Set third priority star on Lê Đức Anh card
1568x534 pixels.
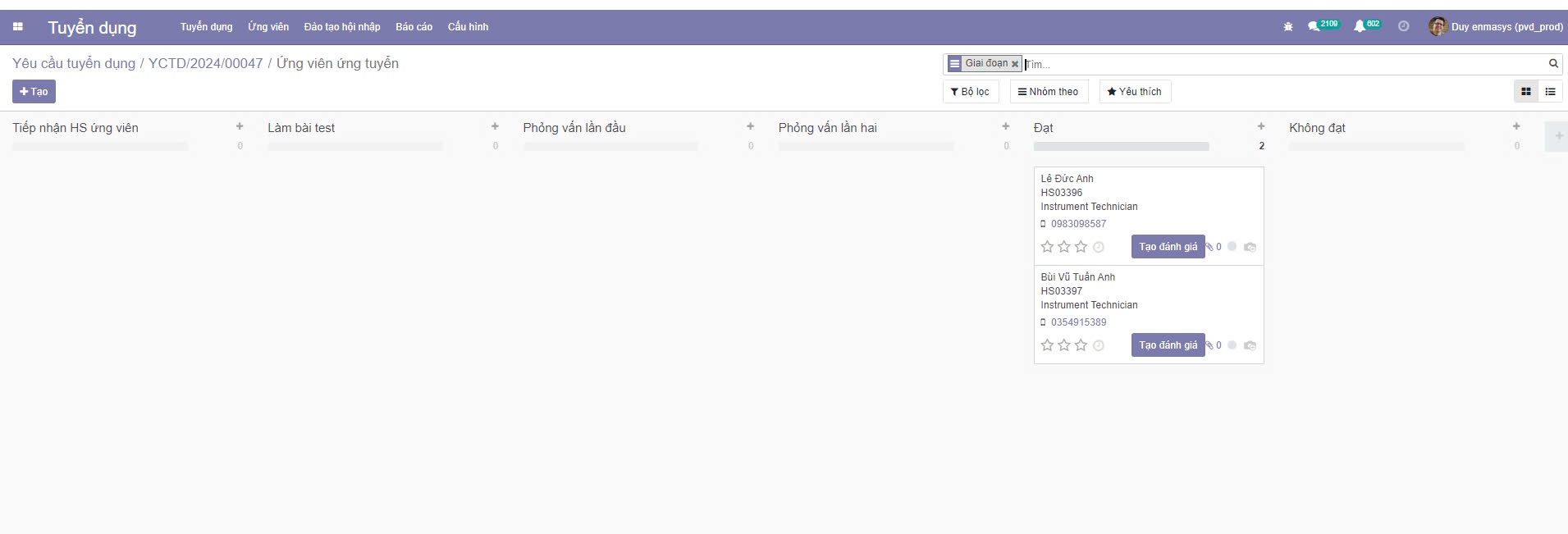pos(1081,247)
